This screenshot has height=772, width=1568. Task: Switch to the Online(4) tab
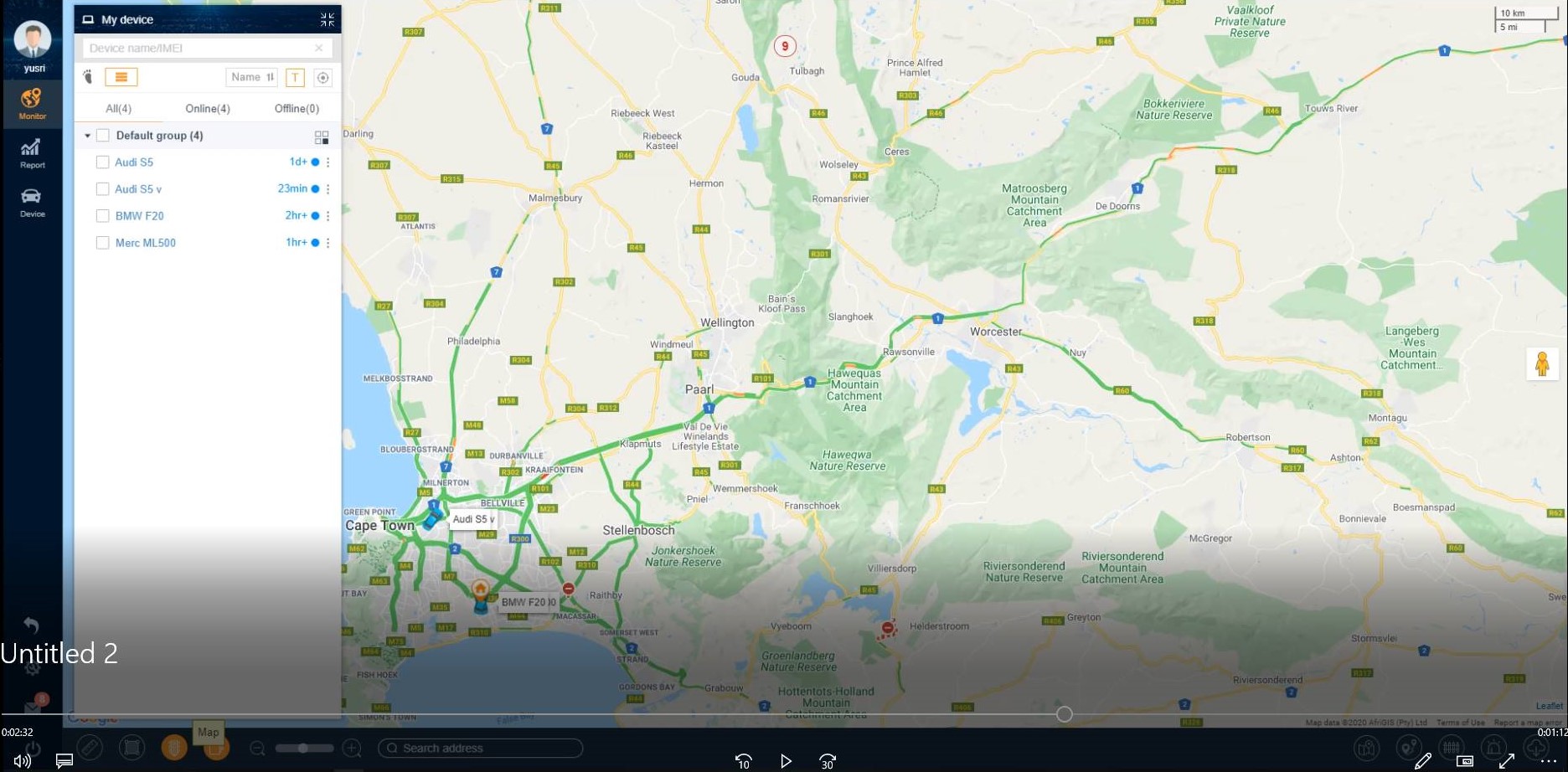click(x=208, y=109)
